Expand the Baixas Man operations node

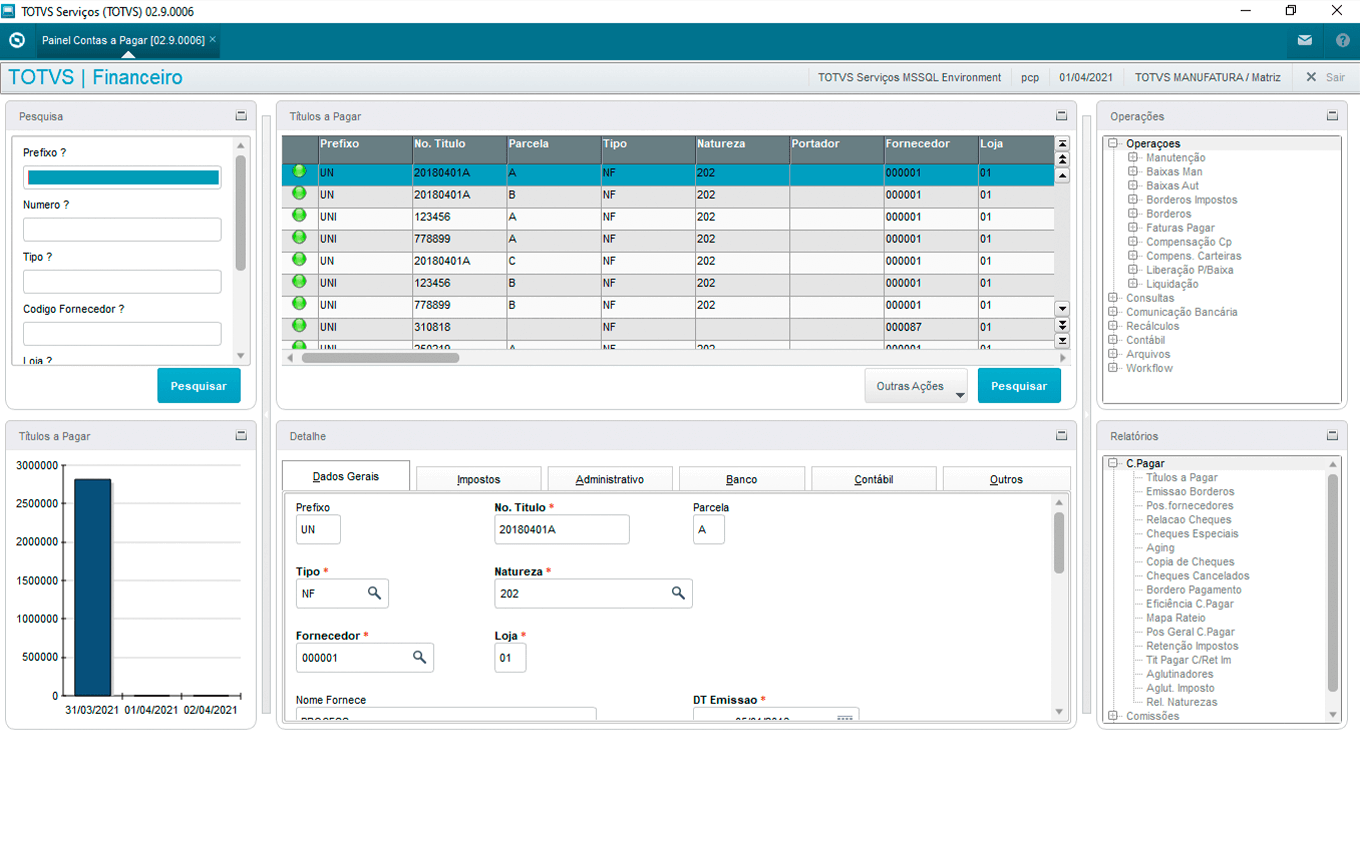point(1133,172)
